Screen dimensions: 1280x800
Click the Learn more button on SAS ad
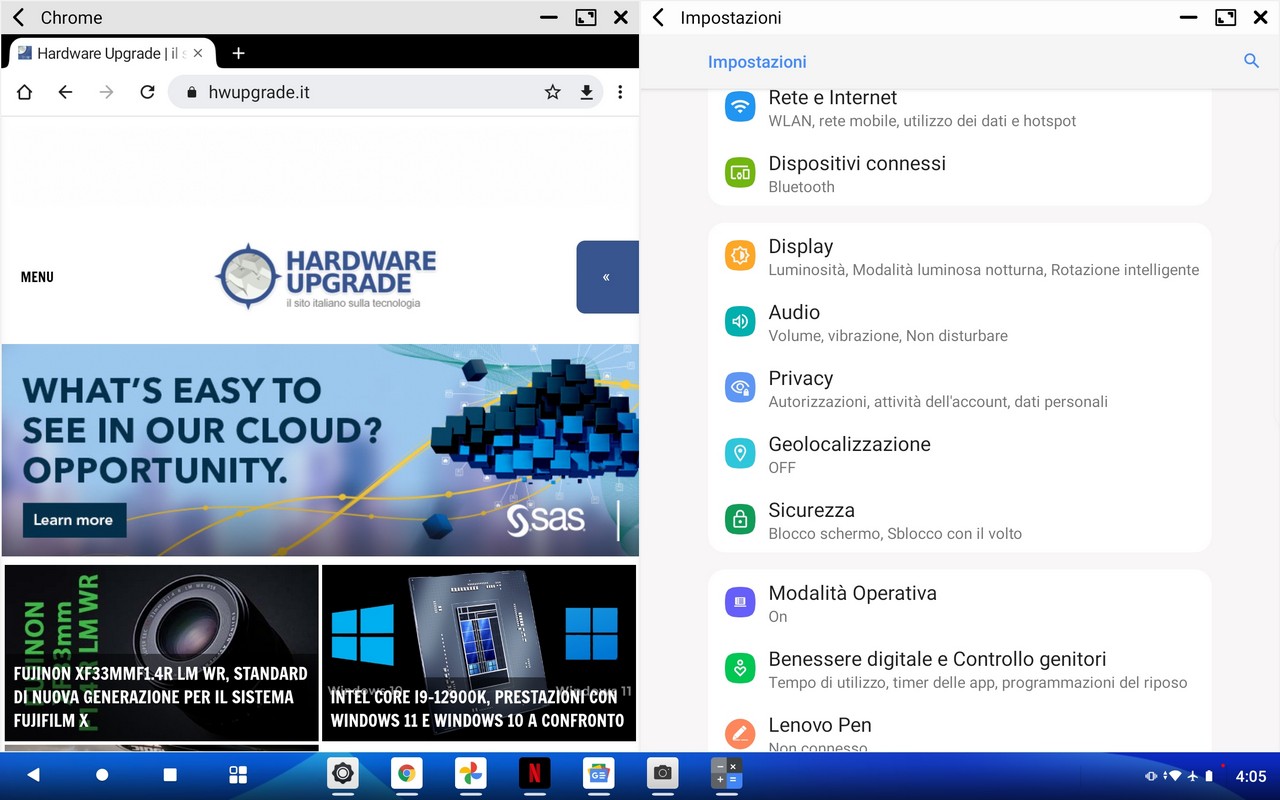point(74,520)
